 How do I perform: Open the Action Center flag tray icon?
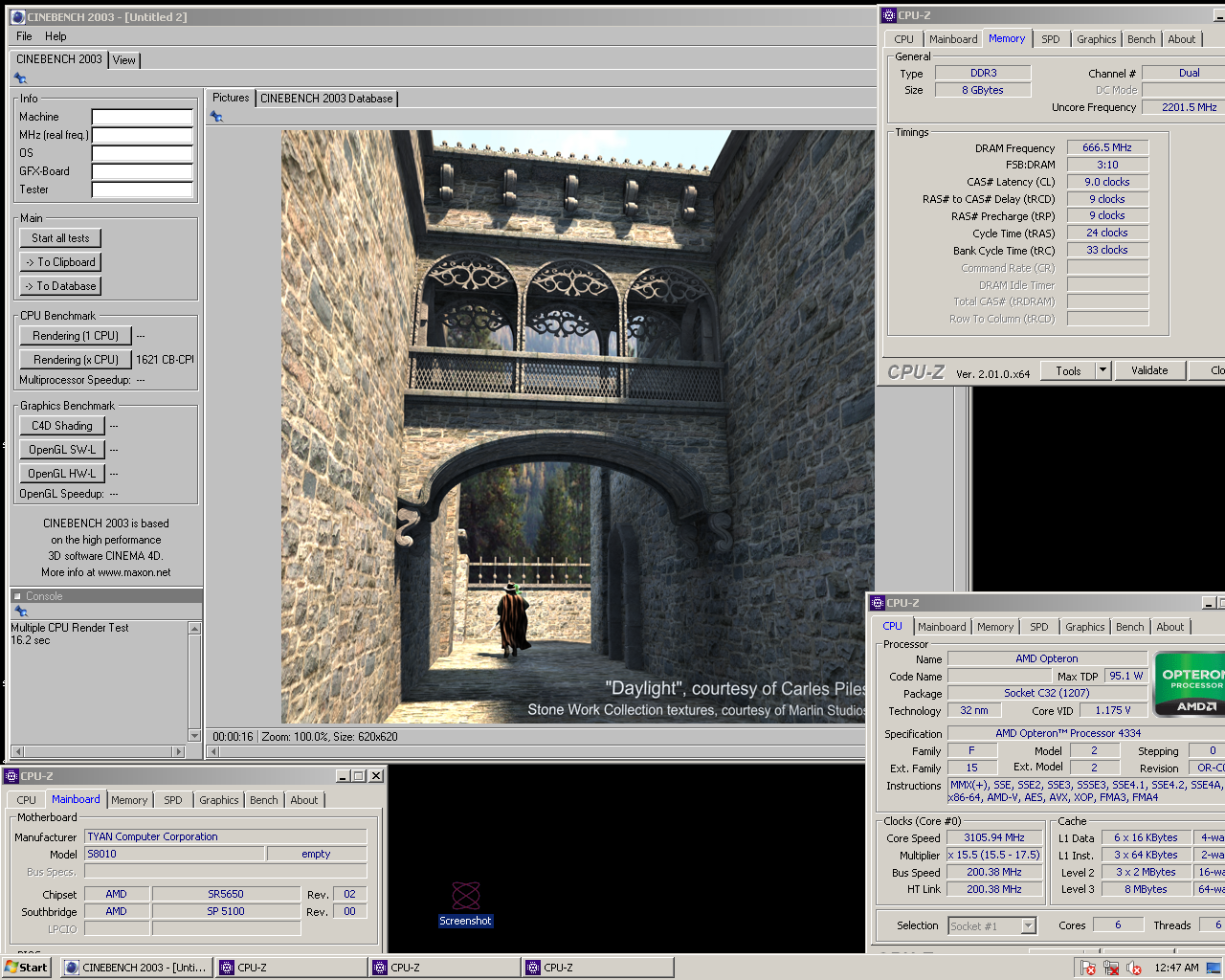tap(1088, 968)
